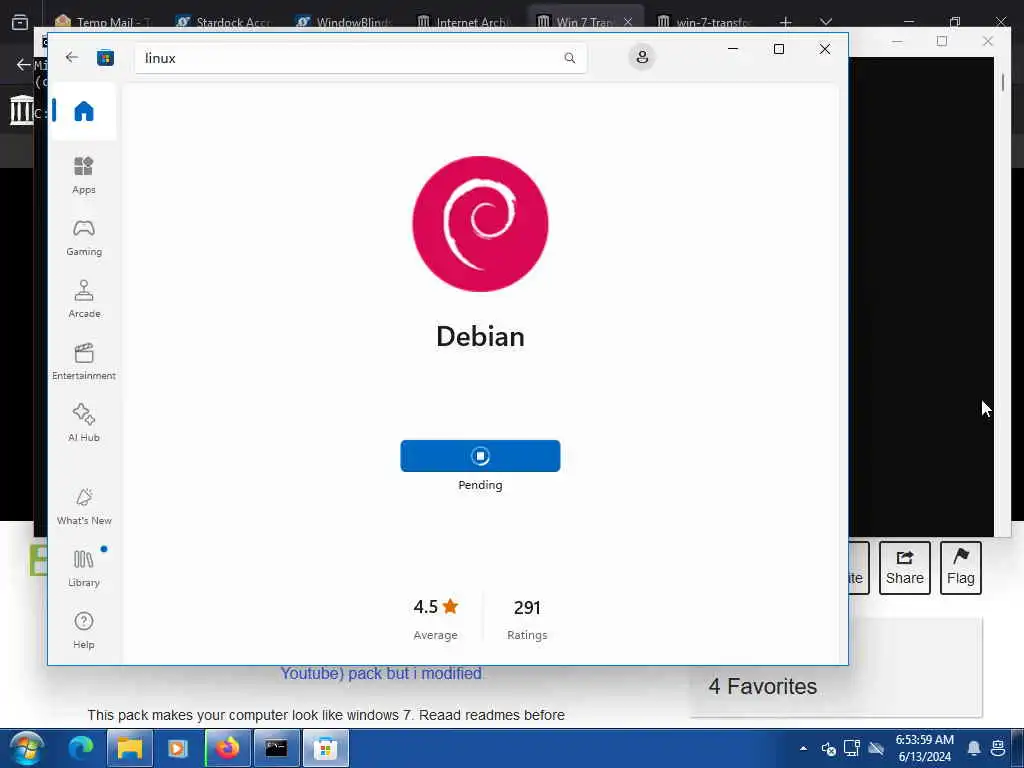Click the linux search field
Image resolution: width=1024 pixels, height=768 pixels.
coord(360,58)
